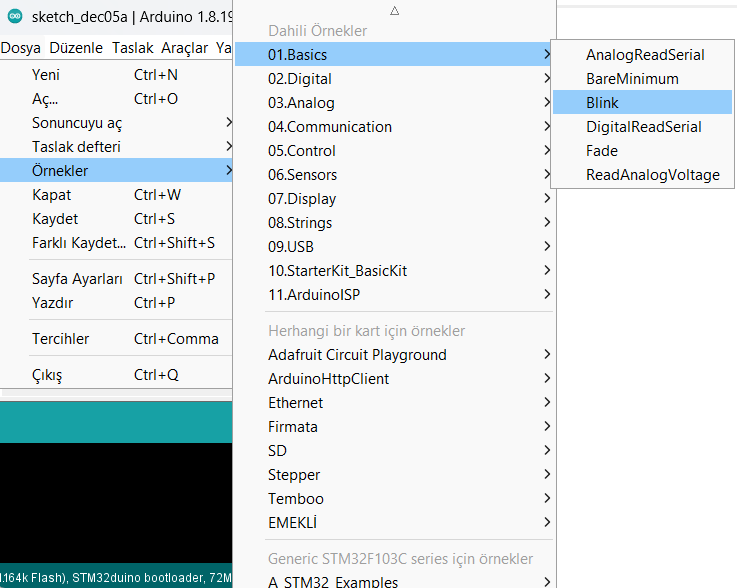Choose Çıkış to quit Arduino

point(47,375)
